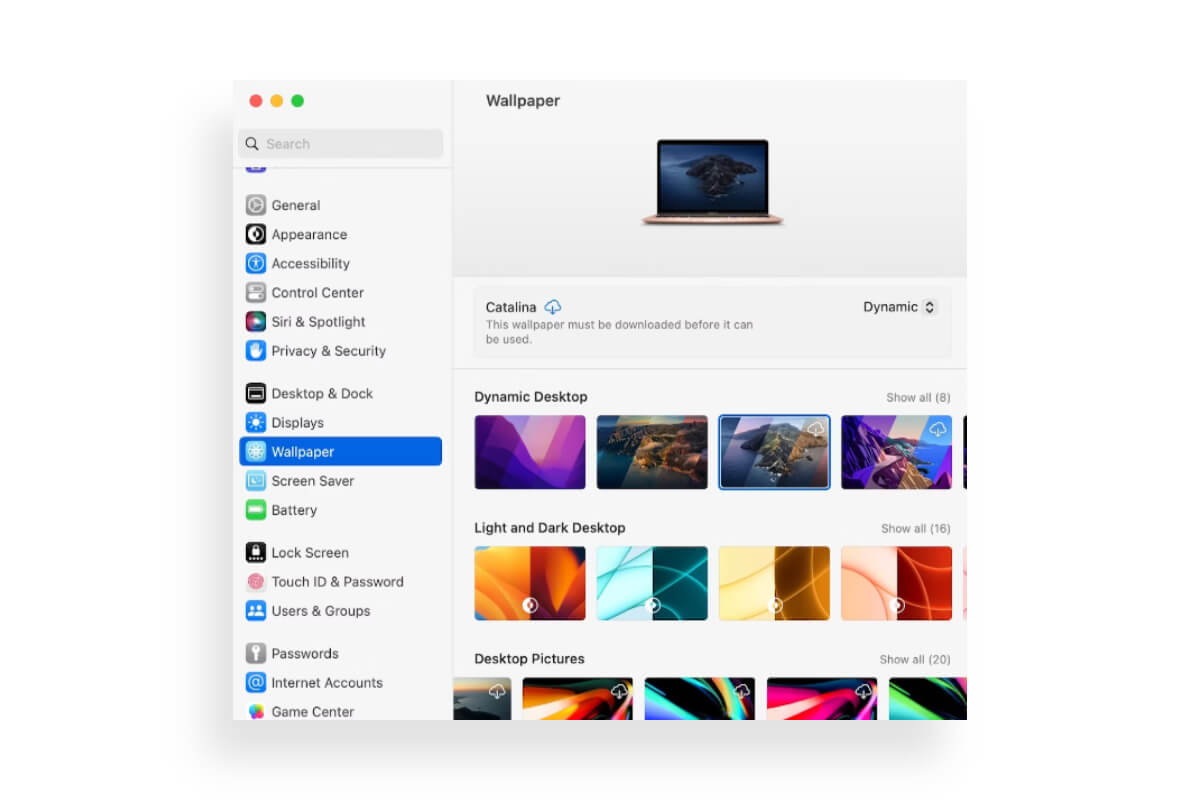Download the purple dynamic wallpaper via cloud icon
This screenshot has width=1200, height=800.
[x=936, y=428]
